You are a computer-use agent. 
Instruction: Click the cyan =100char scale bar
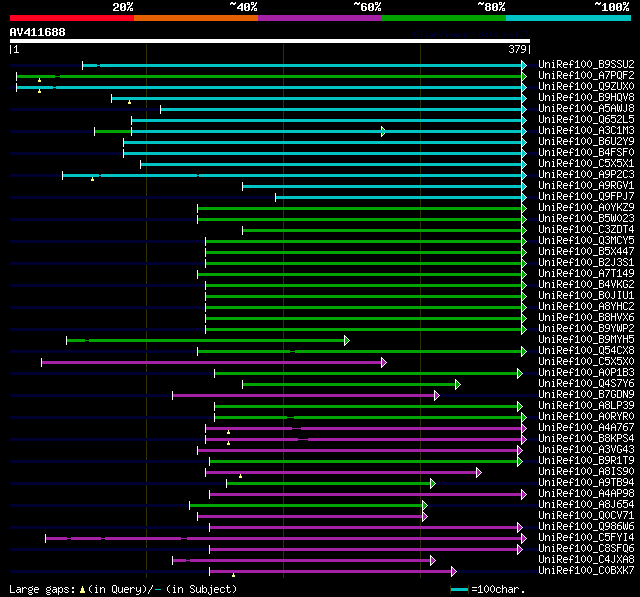(460, 590)
